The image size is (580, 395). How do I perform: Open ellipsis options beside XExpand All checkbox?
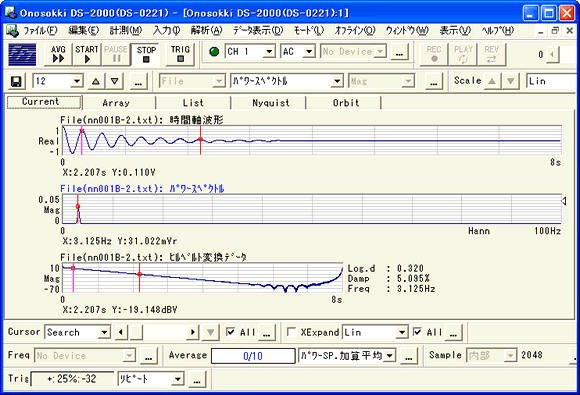click(x=453, y=332)
